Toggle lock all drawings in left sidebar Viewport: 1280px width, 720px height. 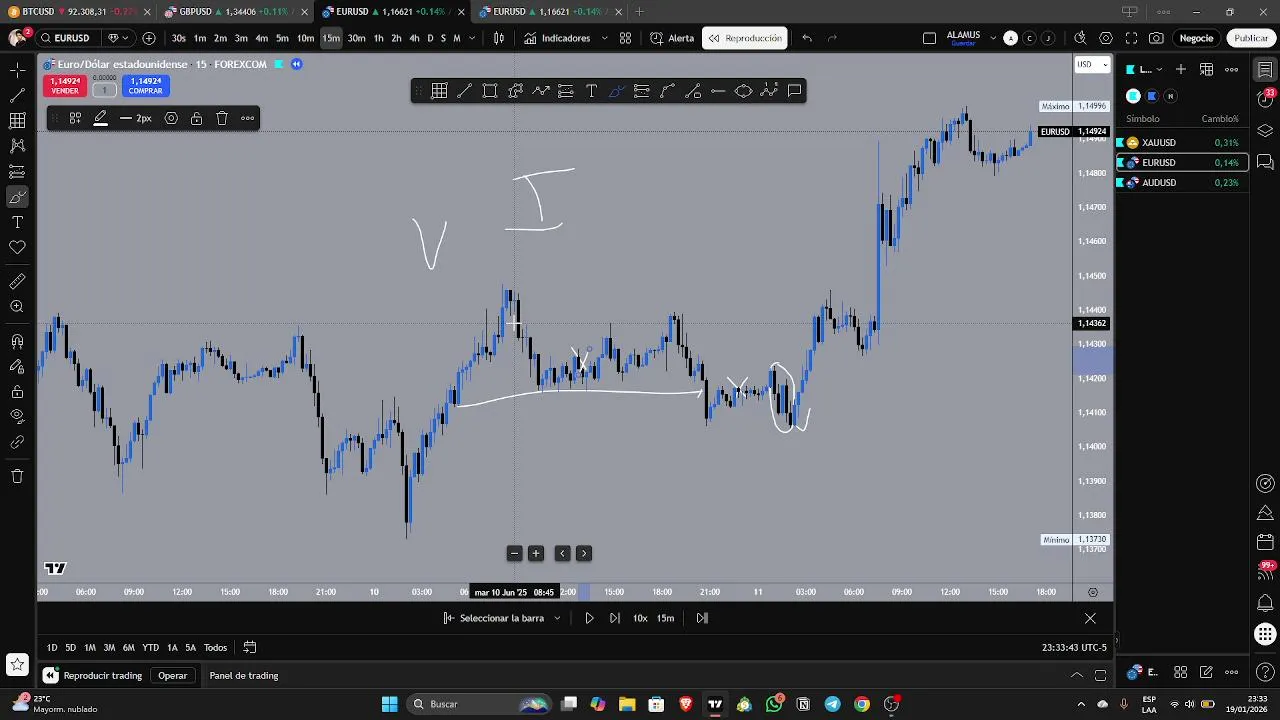(17, 392)
